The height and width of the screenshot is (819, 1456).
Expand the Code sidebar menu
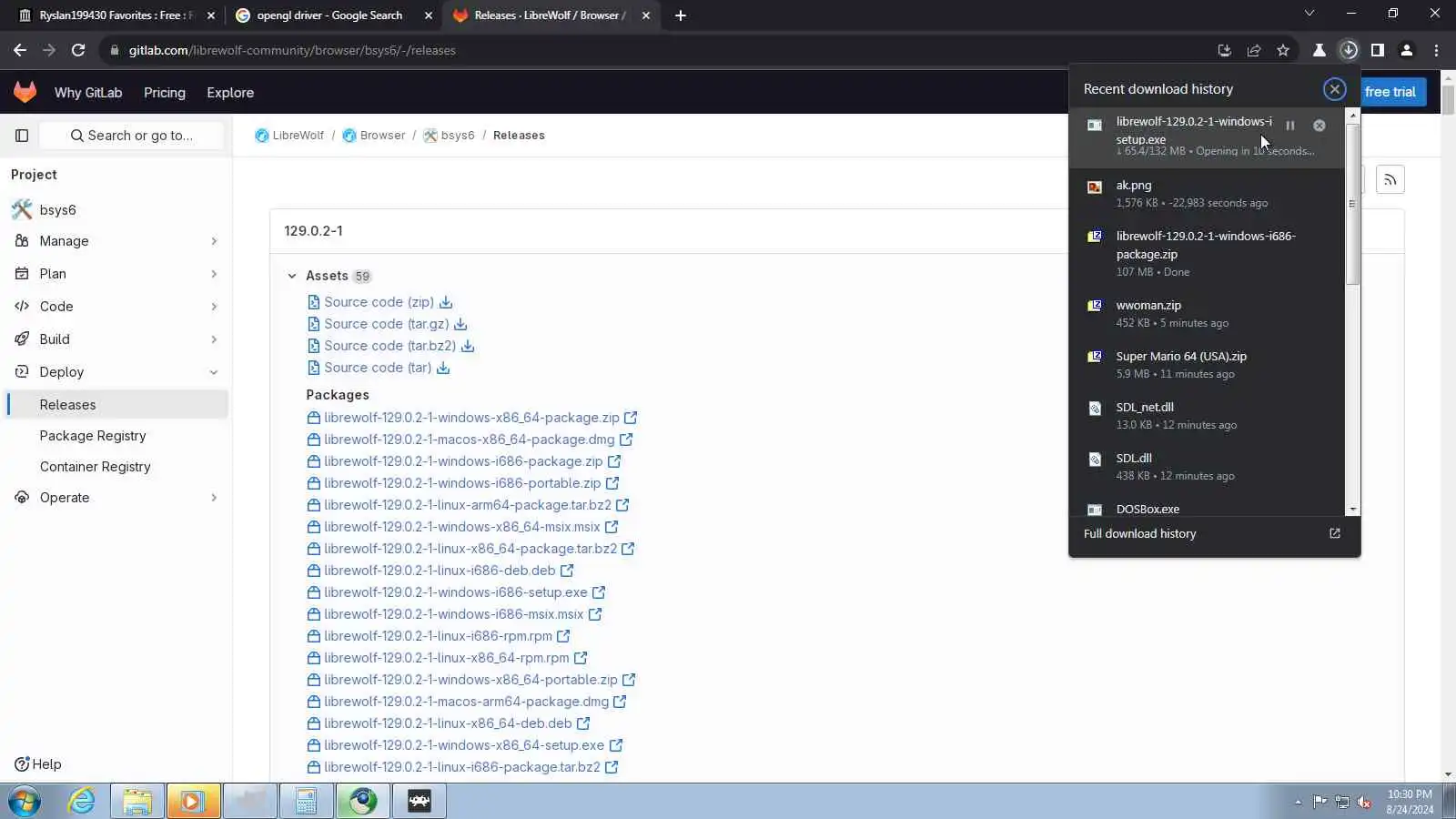tap(116, 307)
